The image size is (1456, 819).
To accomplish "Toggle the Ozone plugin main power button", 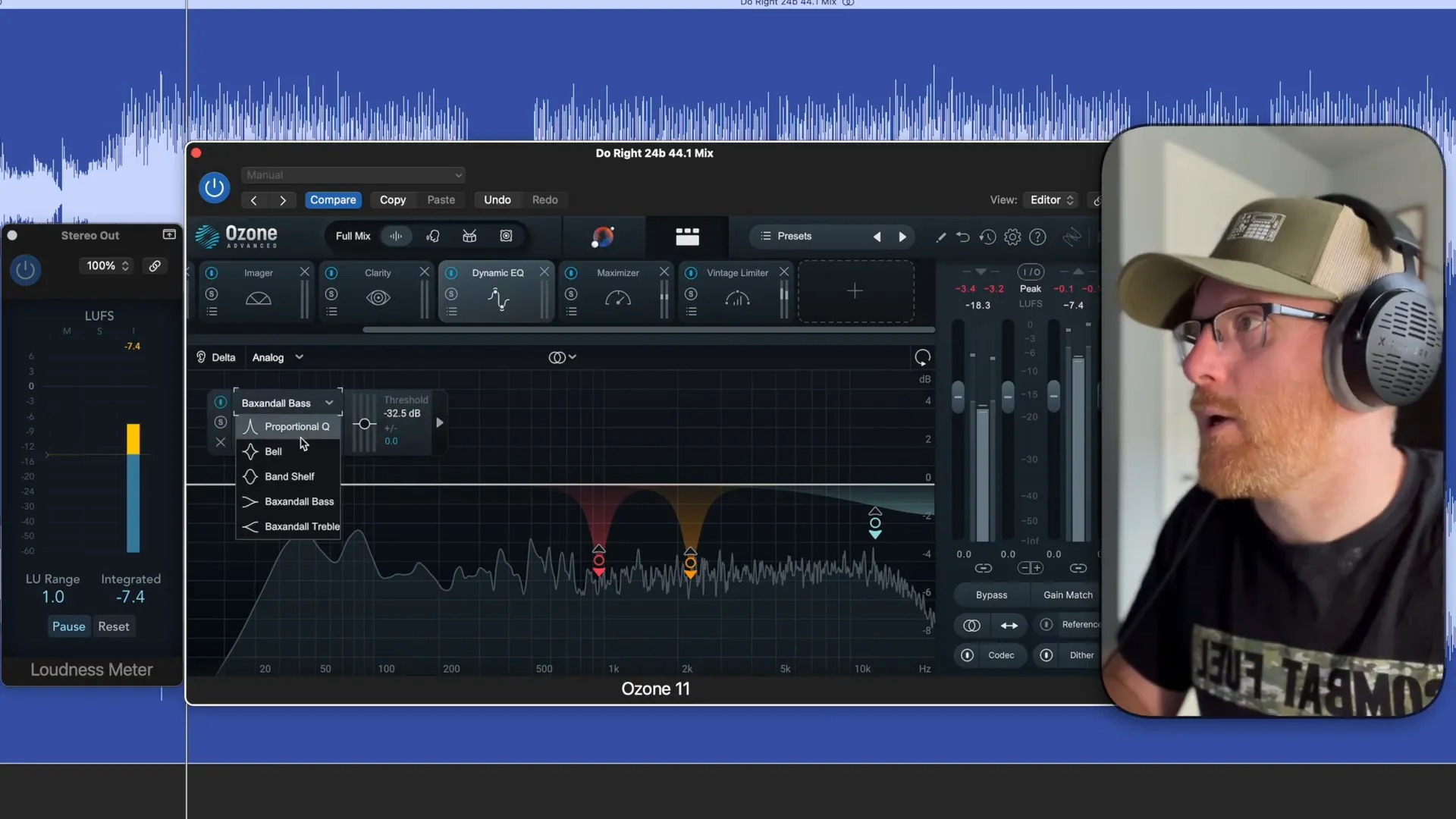I will [x=214, y=187].
